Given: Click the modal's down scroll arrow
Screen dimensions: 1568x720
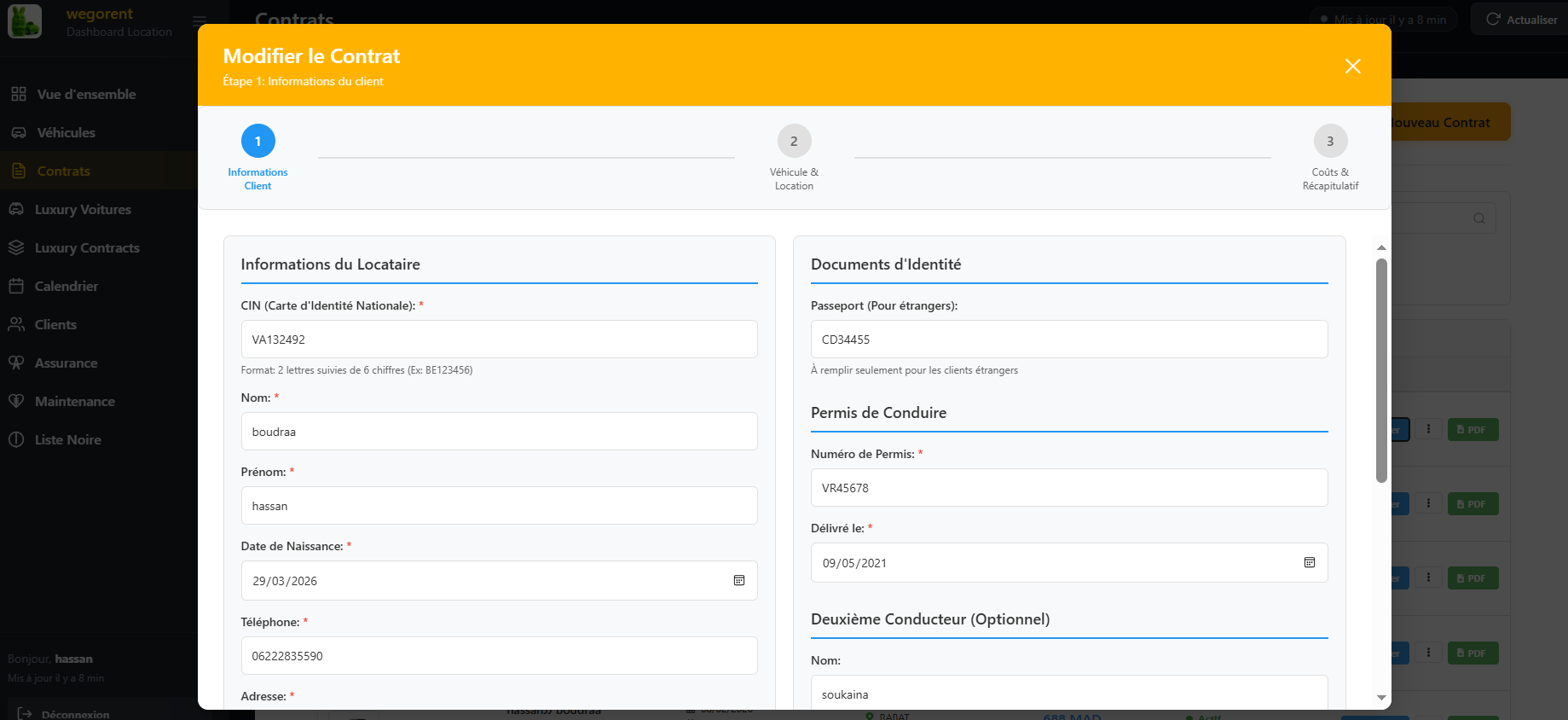Looking at the screenshot, I should (1381, 698).
